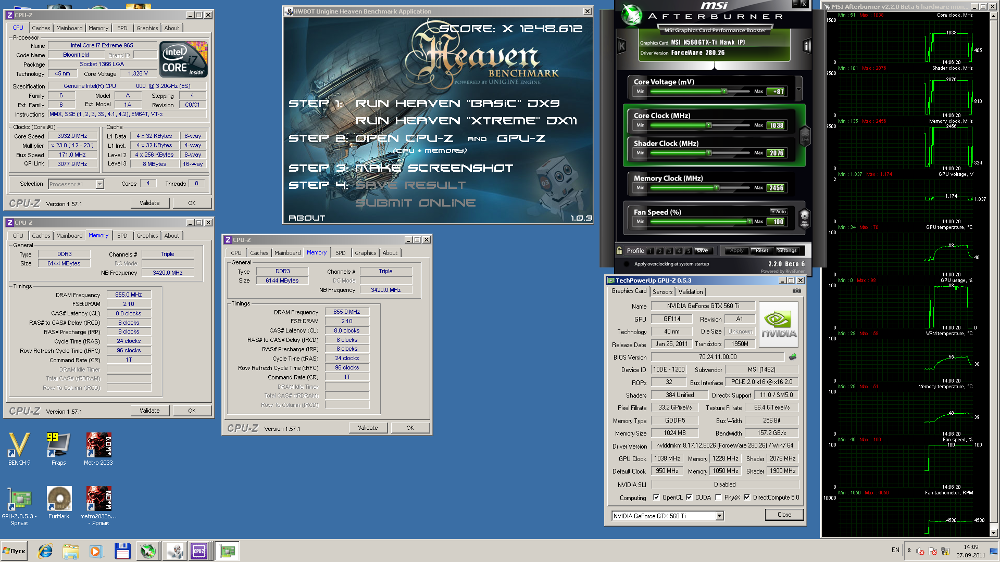Click Afterburner Save profile button

pos(702,251)
